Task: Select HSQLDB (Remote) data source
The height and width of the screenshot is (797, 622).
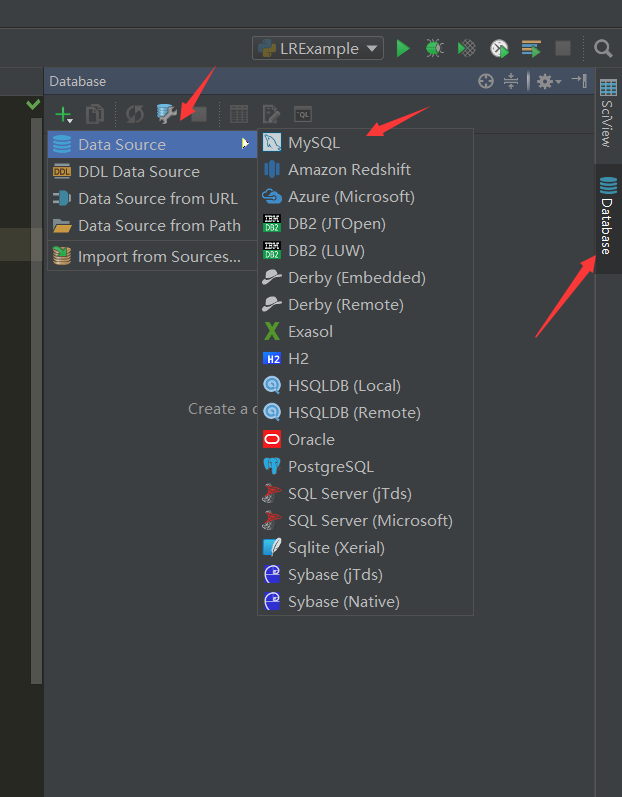Action: pyautogui.click(x=365, y=413)
